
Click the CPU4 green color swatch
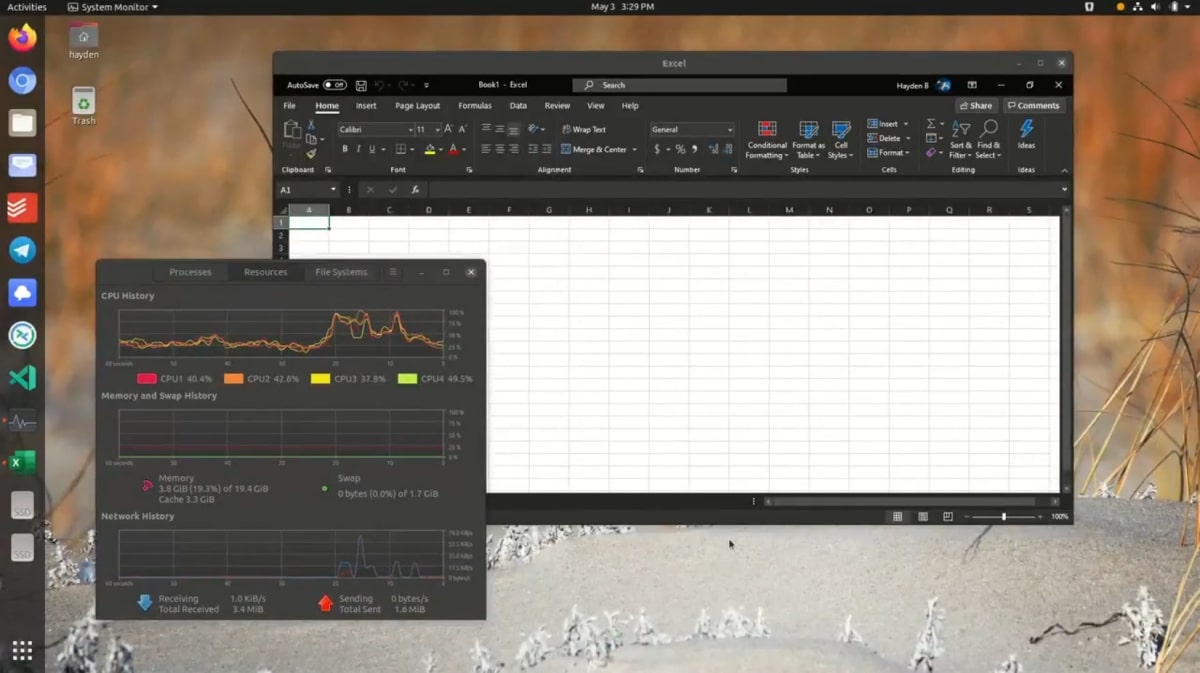point(407,379)
